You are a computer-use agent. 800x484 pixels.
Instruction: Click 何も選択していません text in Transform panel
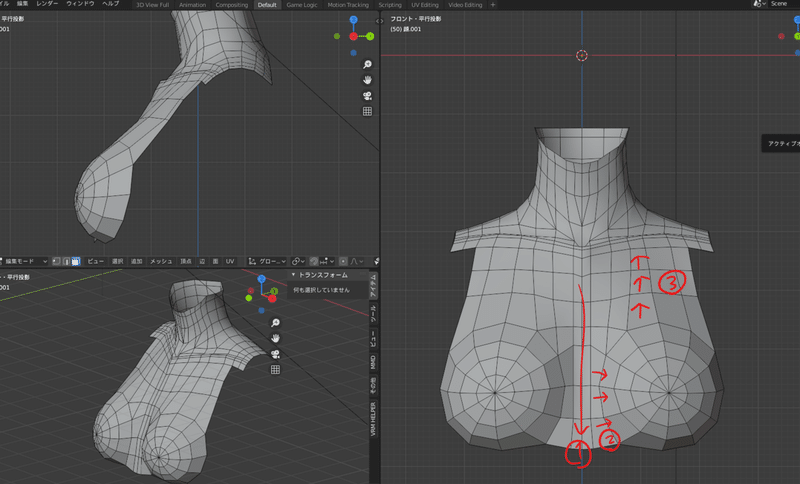tap(321, 290)
